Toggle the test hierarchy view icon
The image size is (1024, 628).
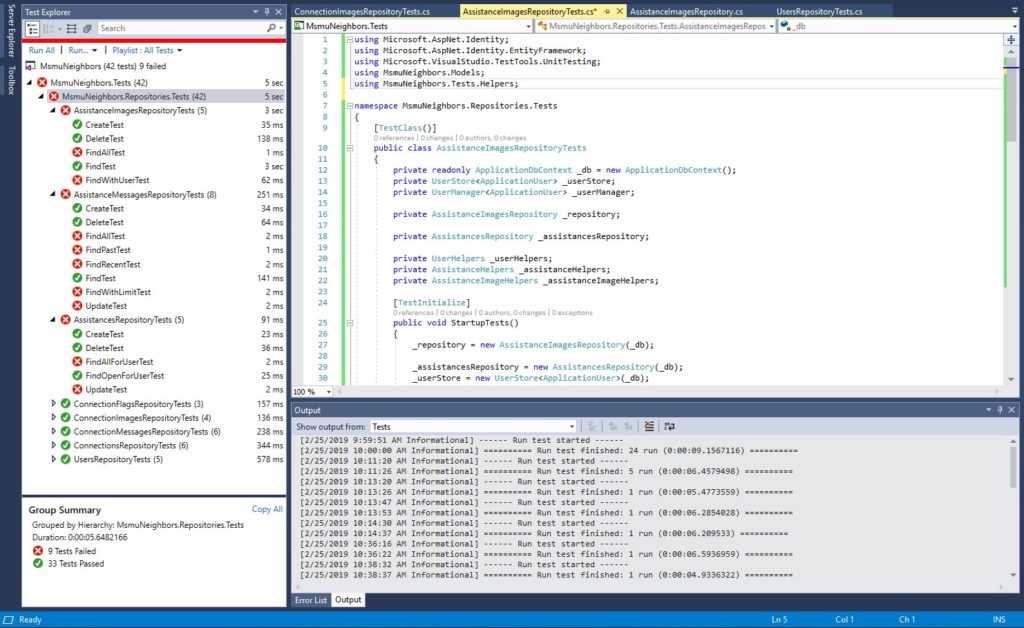click(x=32, y=28)
